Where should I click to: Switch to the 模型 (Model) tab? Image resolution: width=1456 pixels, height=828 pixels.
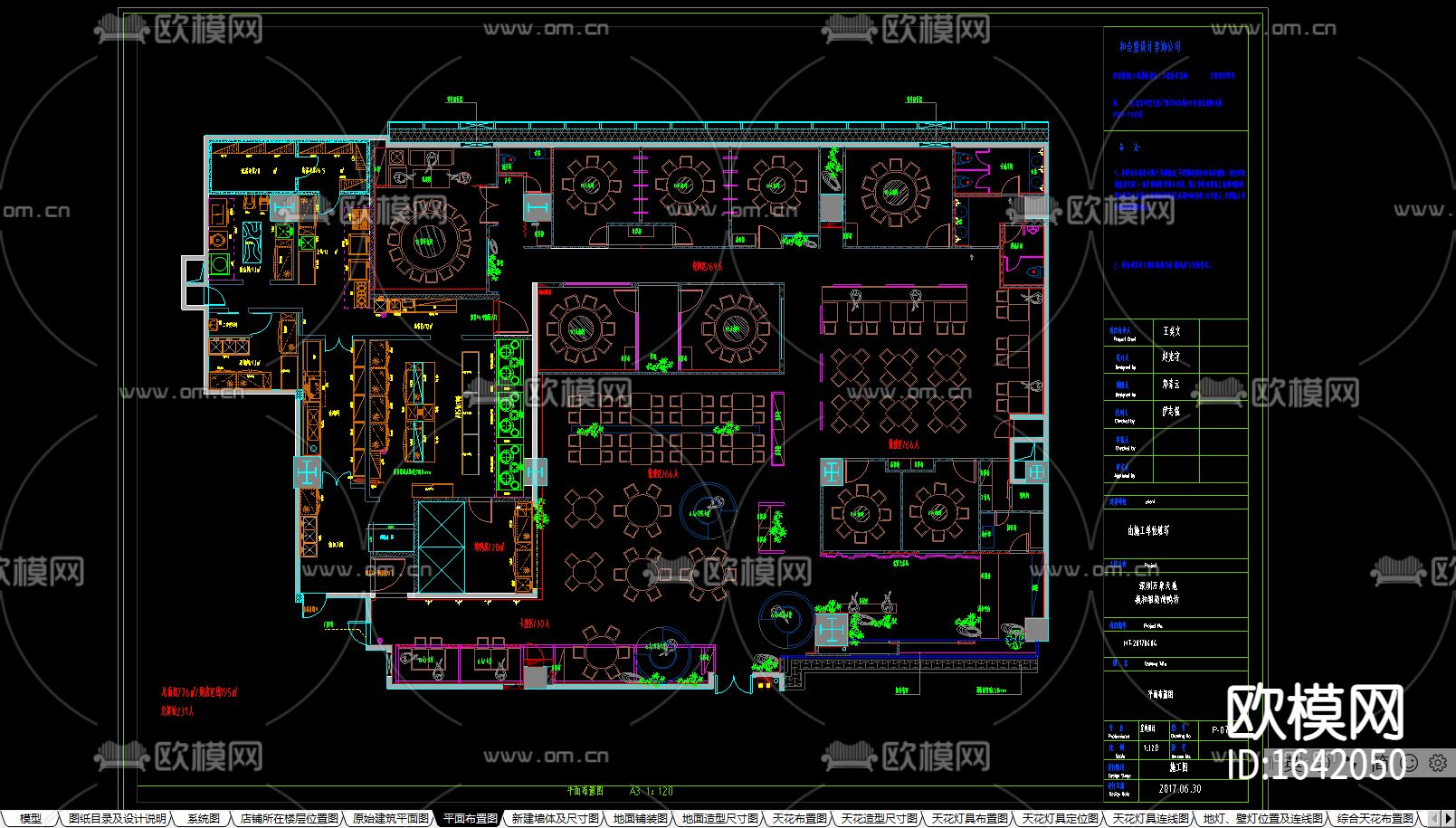[31, 818]
